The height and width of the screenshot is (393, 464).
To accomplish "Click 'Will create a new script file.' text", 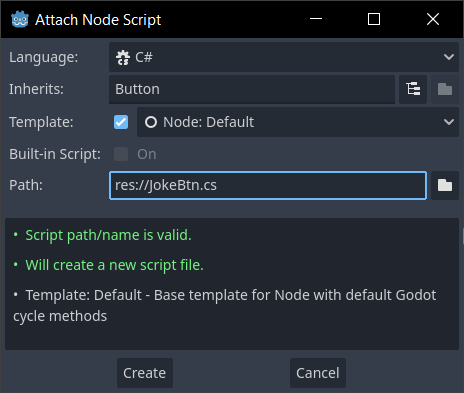I will click(114, 265).
